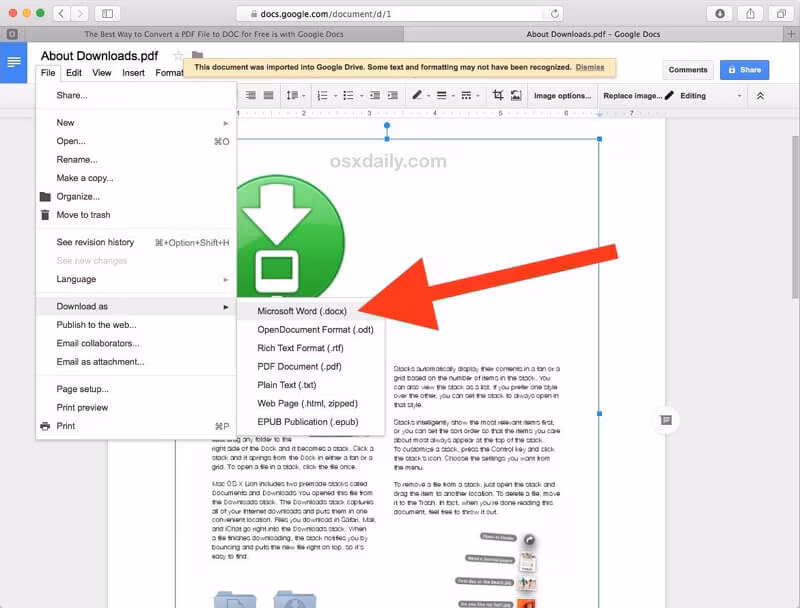Download as Web Page (.html, zipped)
Screen dimensions: 800x608
point(311,403)
